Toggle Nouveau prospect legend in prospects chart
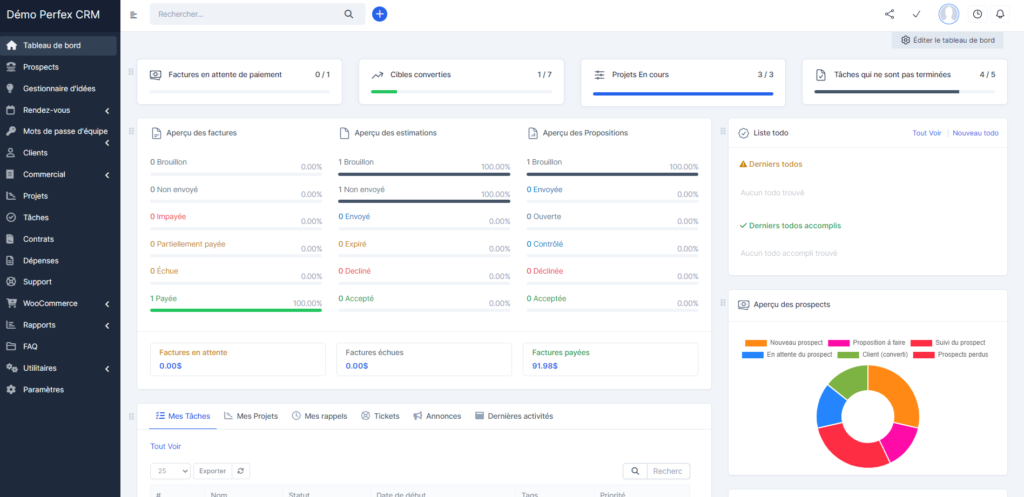The height and width of the screenshot is (497, 1024). [784, 343]
